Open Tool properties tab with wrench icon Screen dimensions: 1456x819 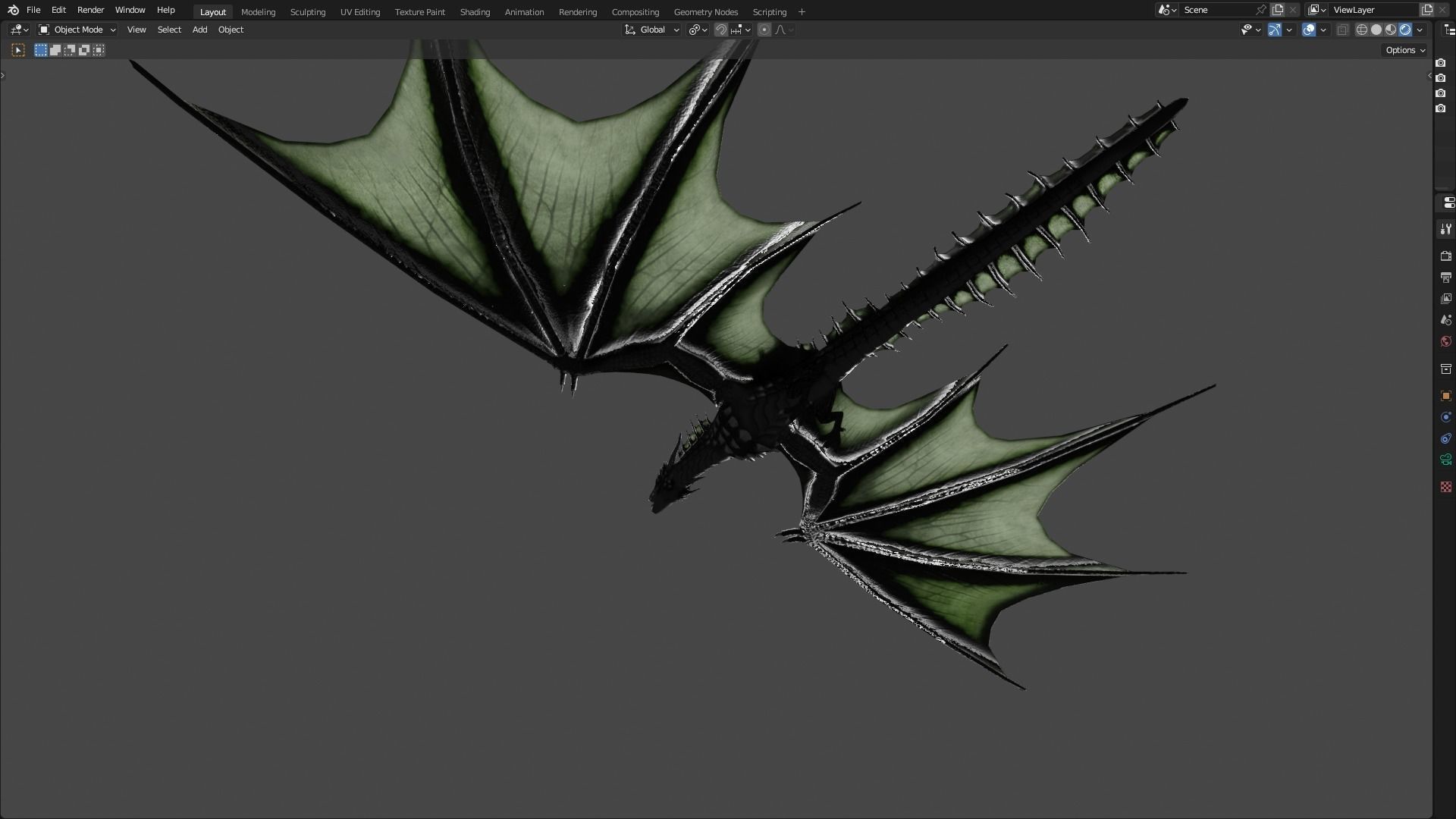(1445, 229)
